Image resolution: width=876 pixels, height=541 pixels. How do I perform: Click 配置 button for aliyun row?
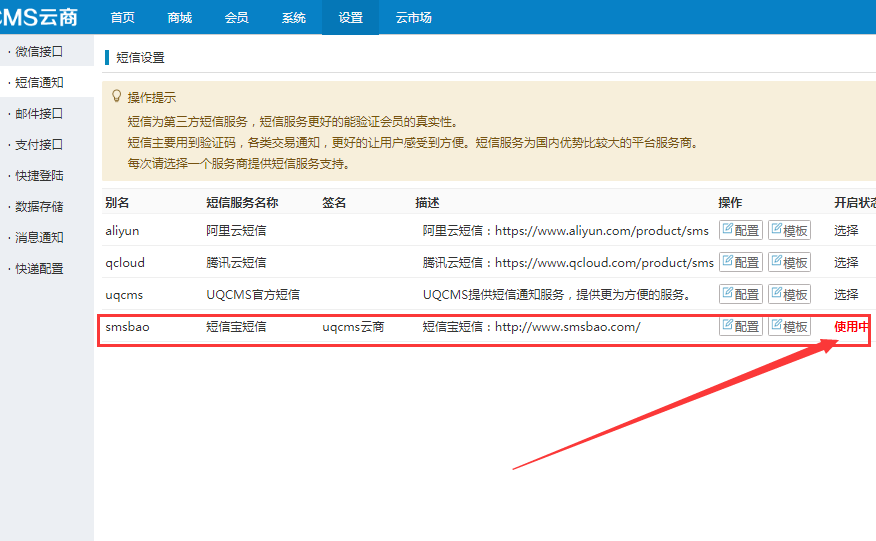741,230
